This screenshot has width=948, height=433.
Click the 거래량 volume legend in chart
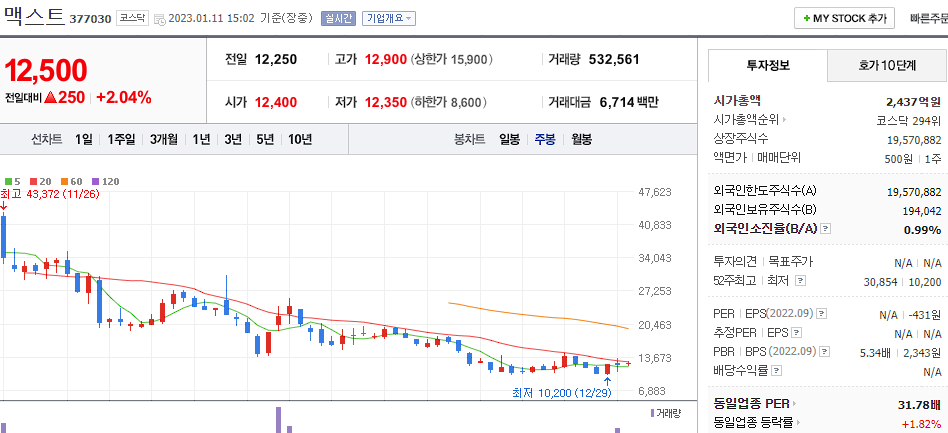[x=666, y=413]
